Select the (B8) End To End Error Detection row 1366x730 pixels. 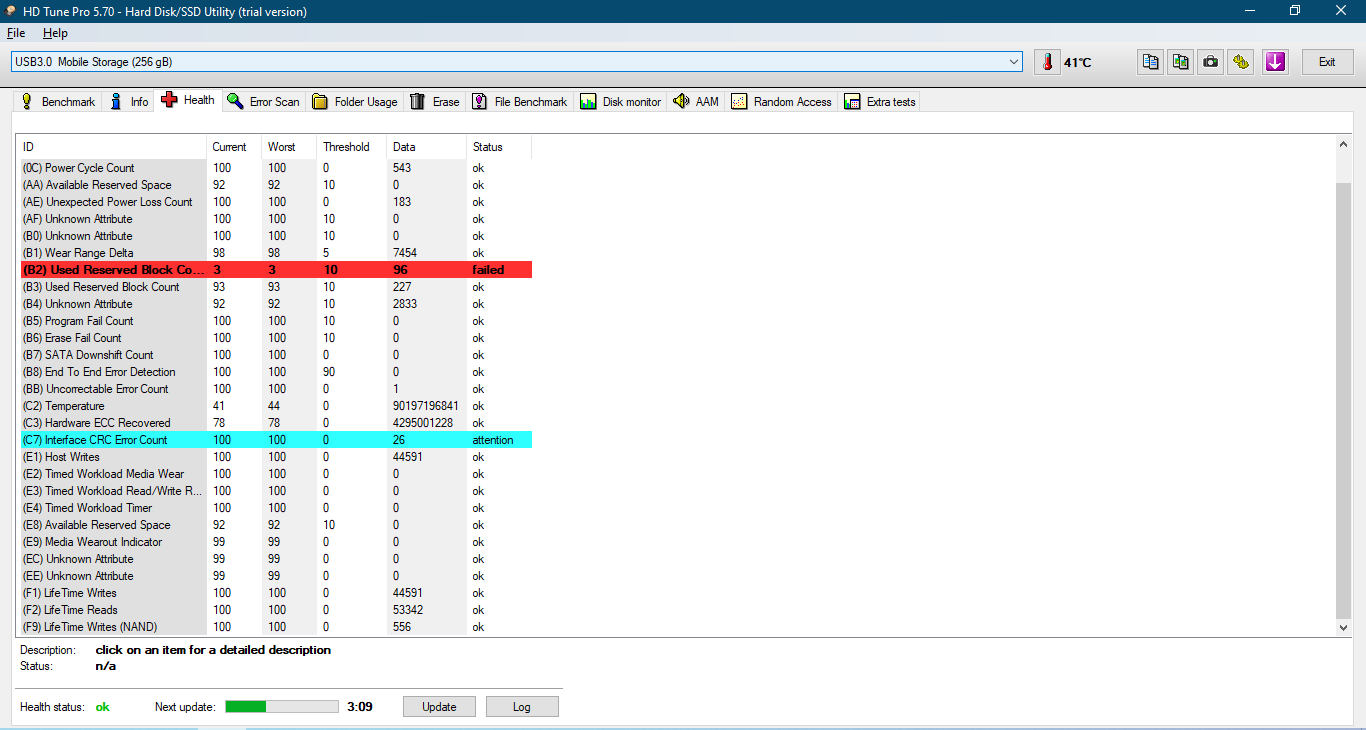[276, 372]
